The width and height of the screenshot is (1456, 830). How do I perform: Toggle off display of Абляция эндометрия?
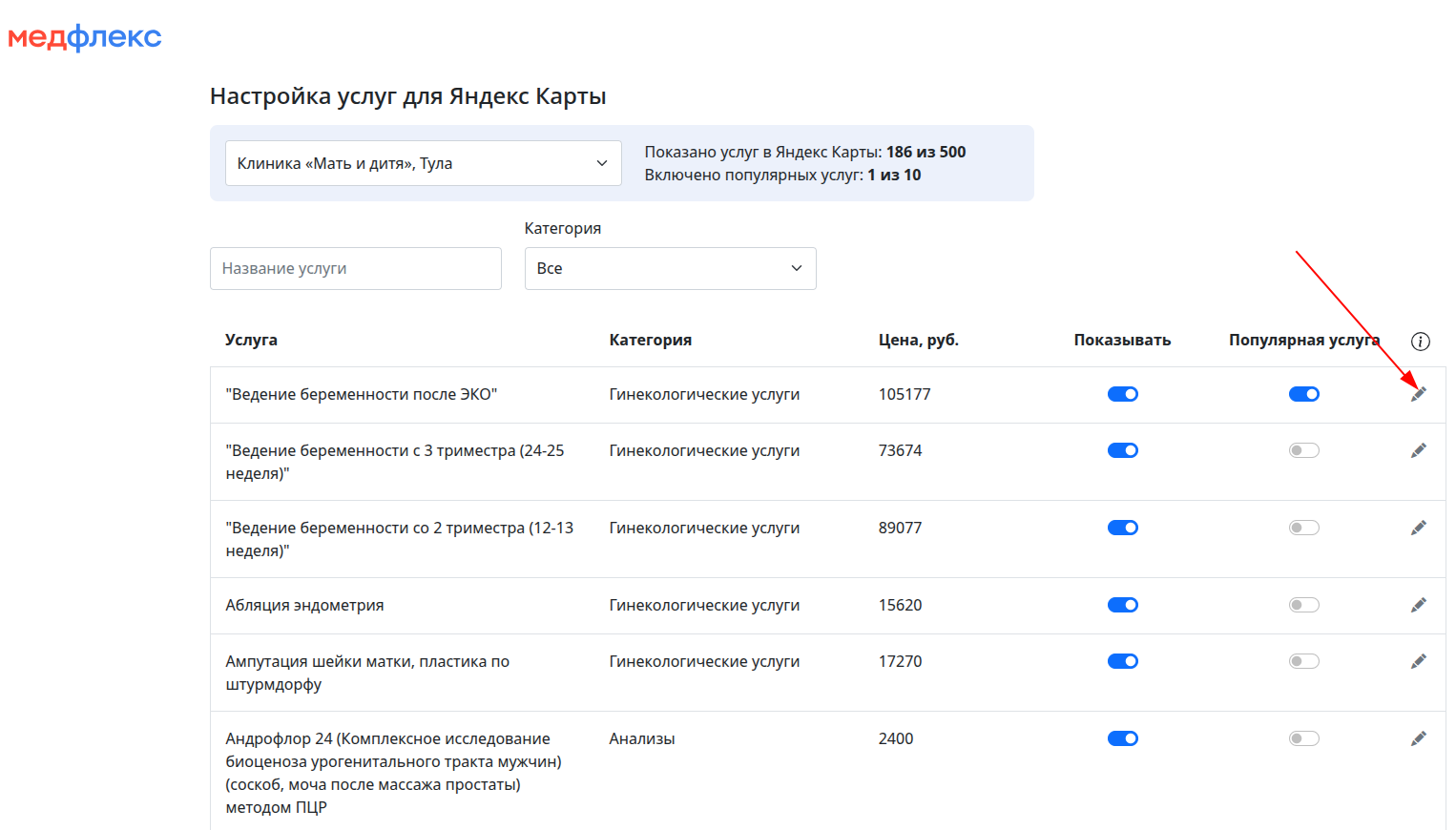[1122, 605]
